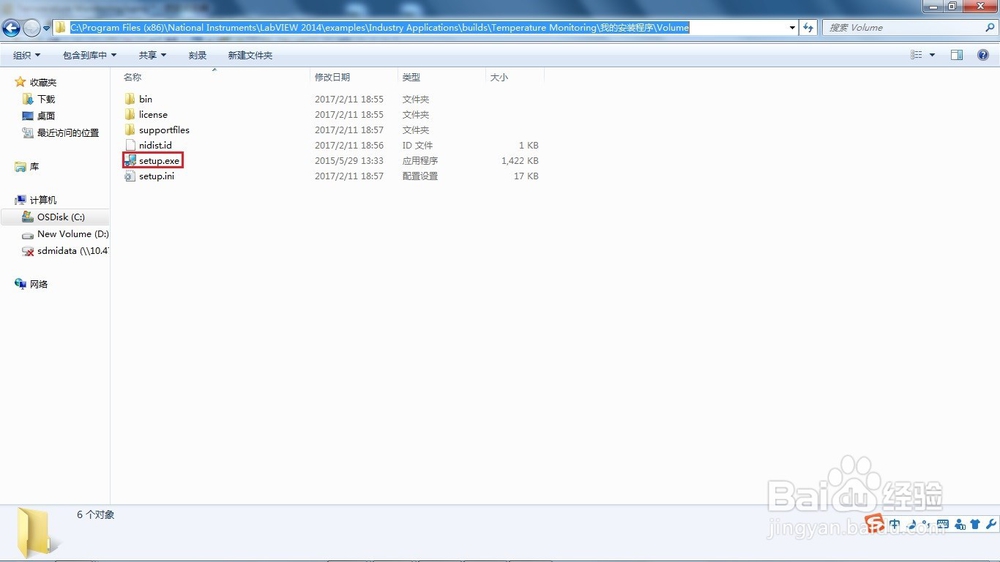The width and height of the screenshot is (1000, 562).
Task: Select the setup.exe application icon
Action: click(130, 160)
